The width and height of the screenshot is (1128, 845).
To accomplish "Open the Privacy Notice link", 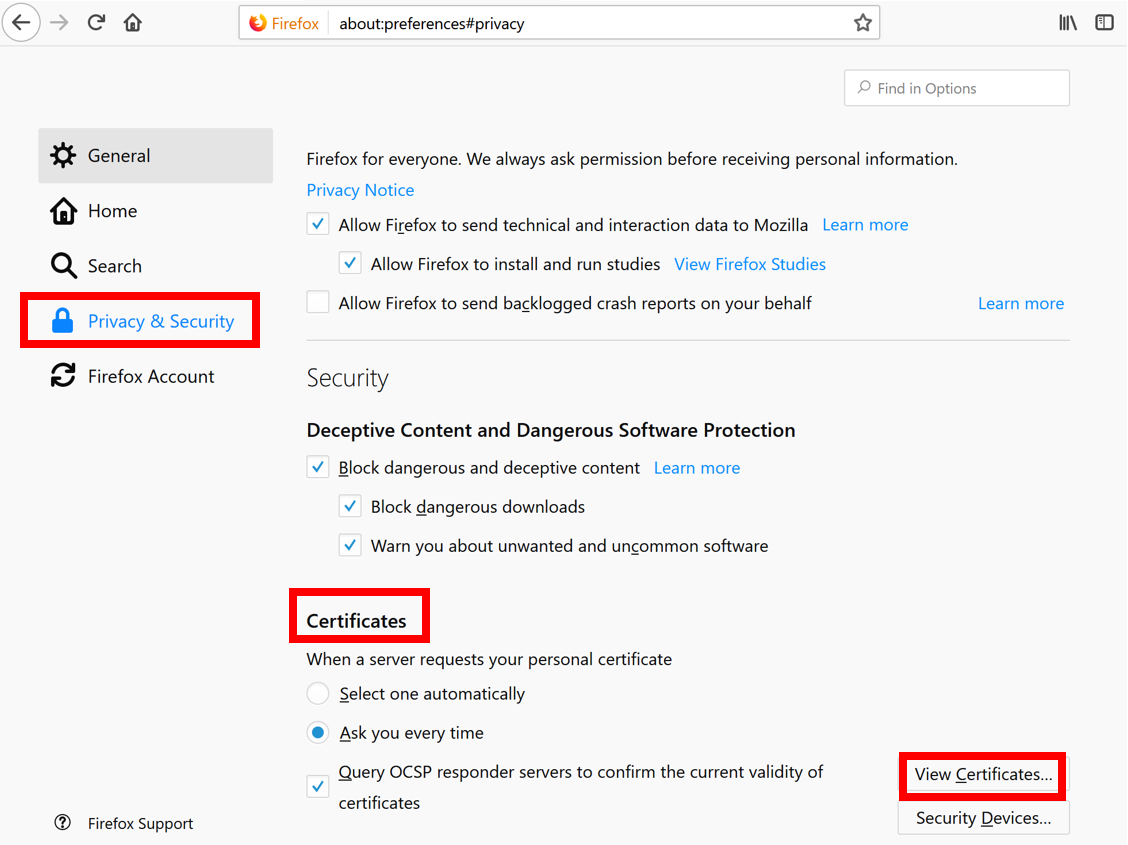I will [360, 190].
